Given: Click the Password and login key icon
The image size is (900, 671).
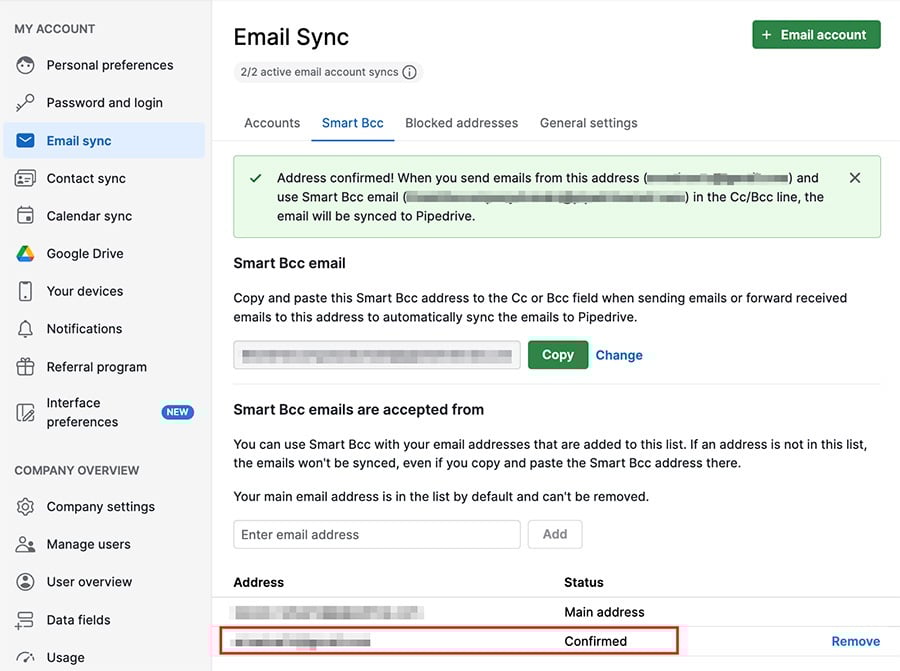Looking at the screenshot, I should click(25, 103).
